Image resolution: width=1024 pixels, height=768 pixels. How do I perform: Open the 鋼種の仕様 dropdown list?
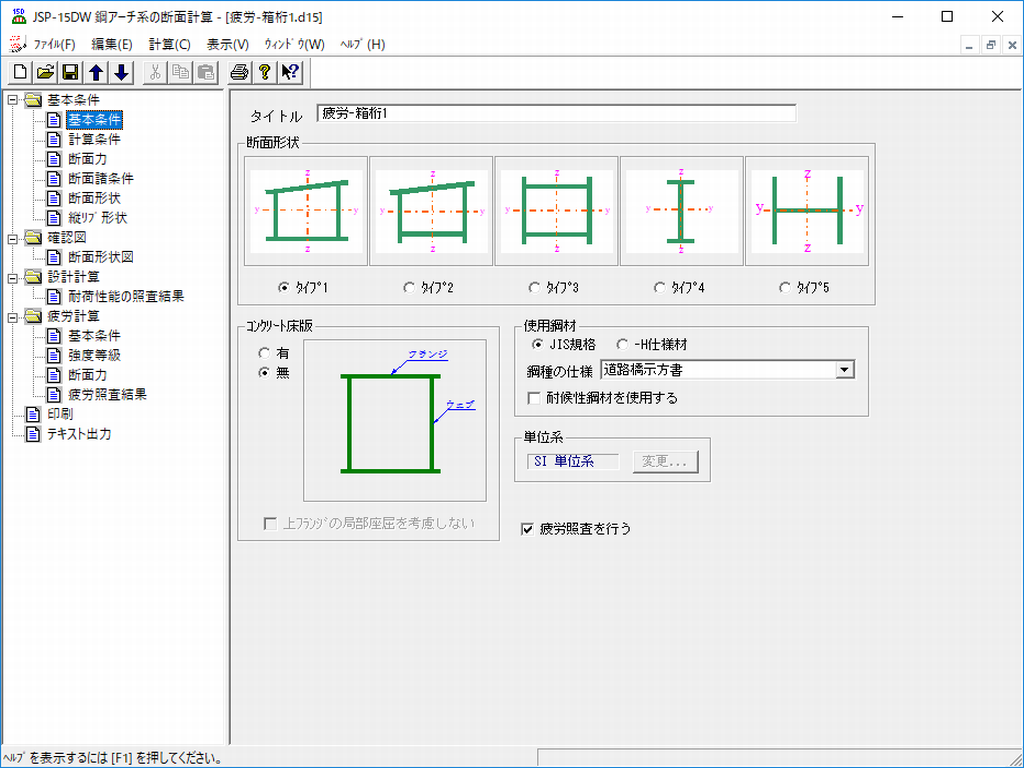click(x=845, y=370)
